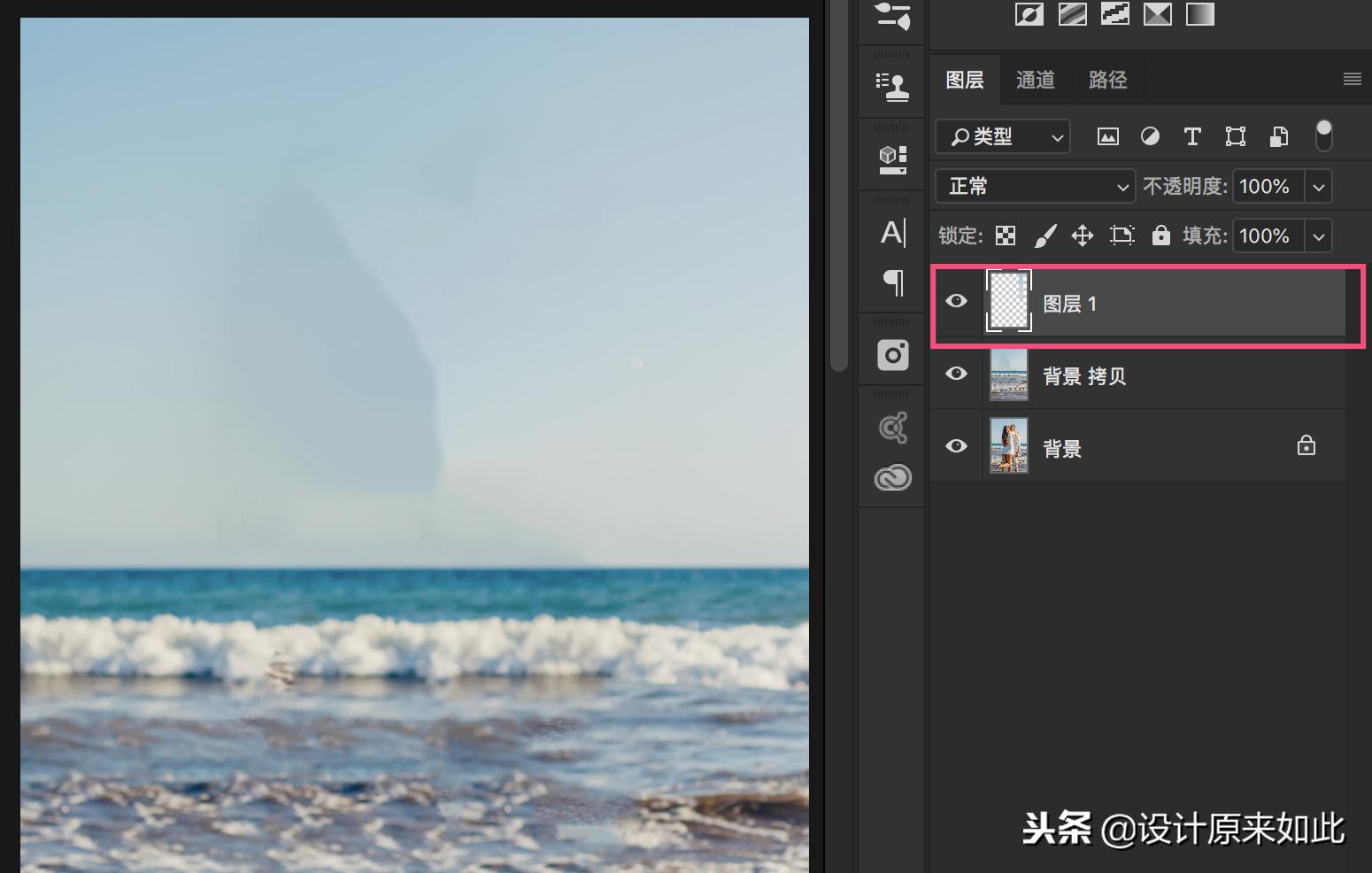Image resolution: width=1372 pixels, height=873 pixels.
Task: Toggle the artboard nesting lock button
Action: coord(1121,236)
